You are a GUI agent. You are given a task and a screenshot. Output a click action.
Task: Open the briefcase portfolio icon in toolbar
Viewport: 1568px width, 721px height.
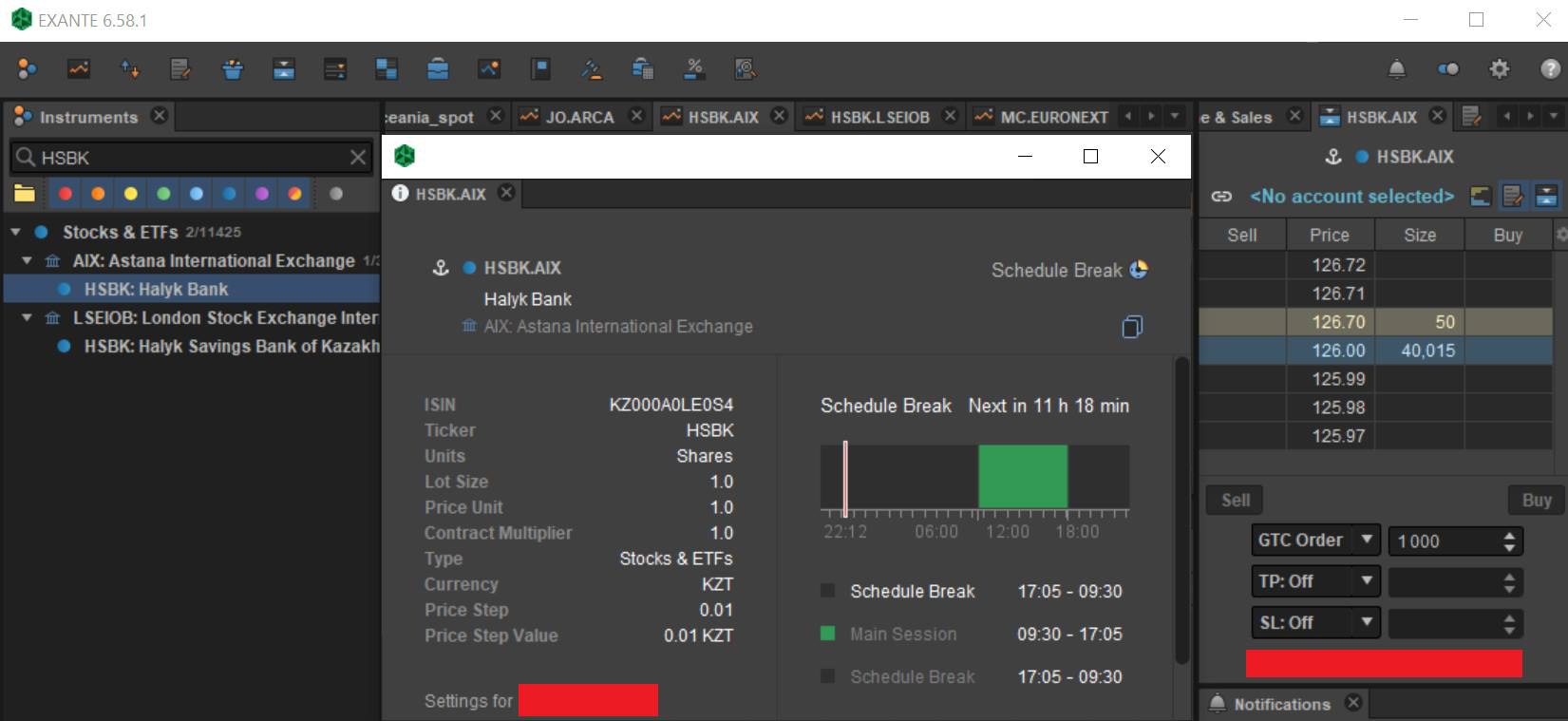[438, 68]
